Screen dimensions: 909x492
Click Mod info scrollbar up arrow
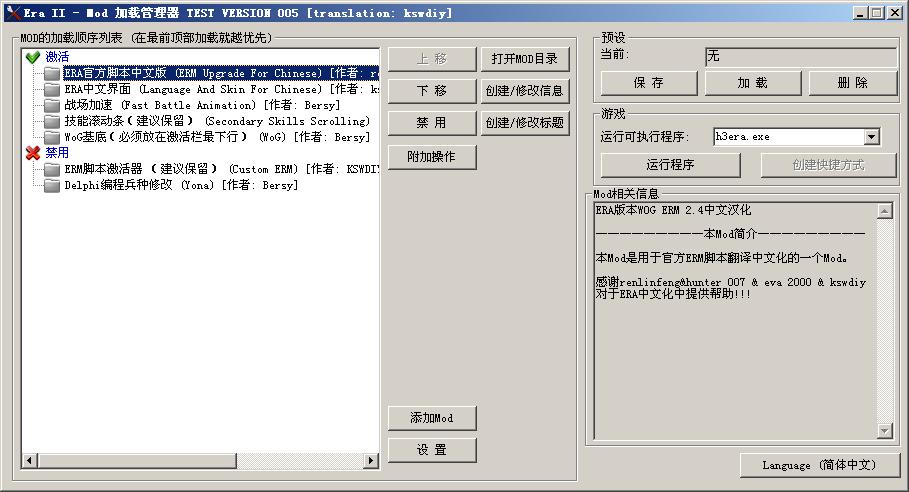click(885, 211)
